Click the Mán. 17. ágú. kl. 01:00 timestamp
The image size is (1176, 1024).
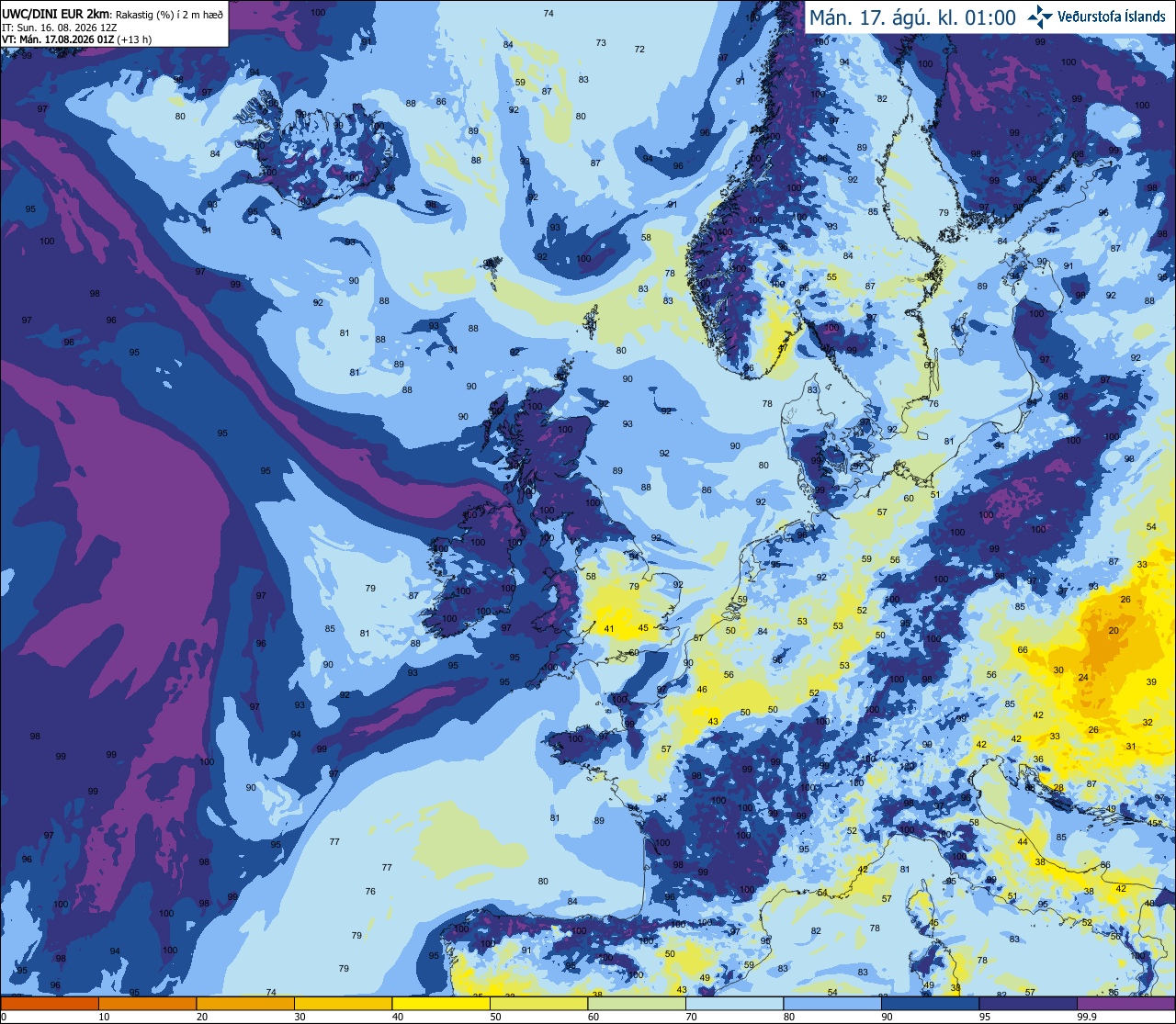point(912,17)
